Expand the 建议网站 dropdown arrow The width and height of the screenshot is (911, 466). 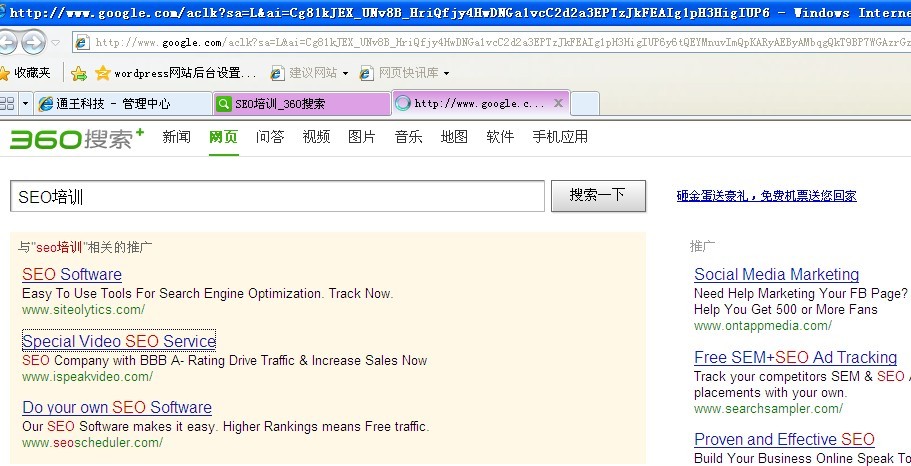pos(345,73)
